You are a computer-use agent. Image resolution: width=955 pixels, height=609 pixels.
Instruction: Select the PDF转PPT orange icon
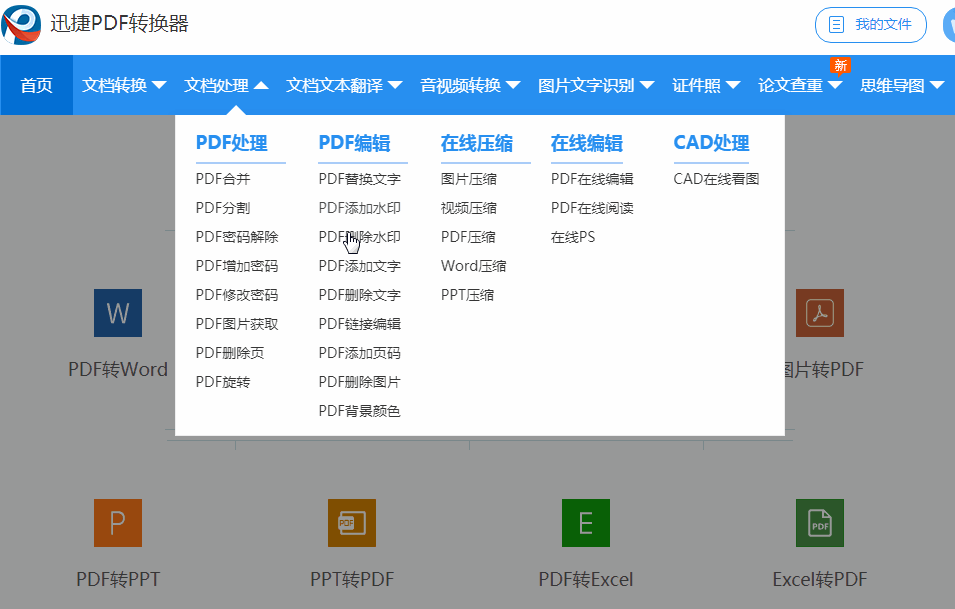pyautogui.click(x=117, y=522)
